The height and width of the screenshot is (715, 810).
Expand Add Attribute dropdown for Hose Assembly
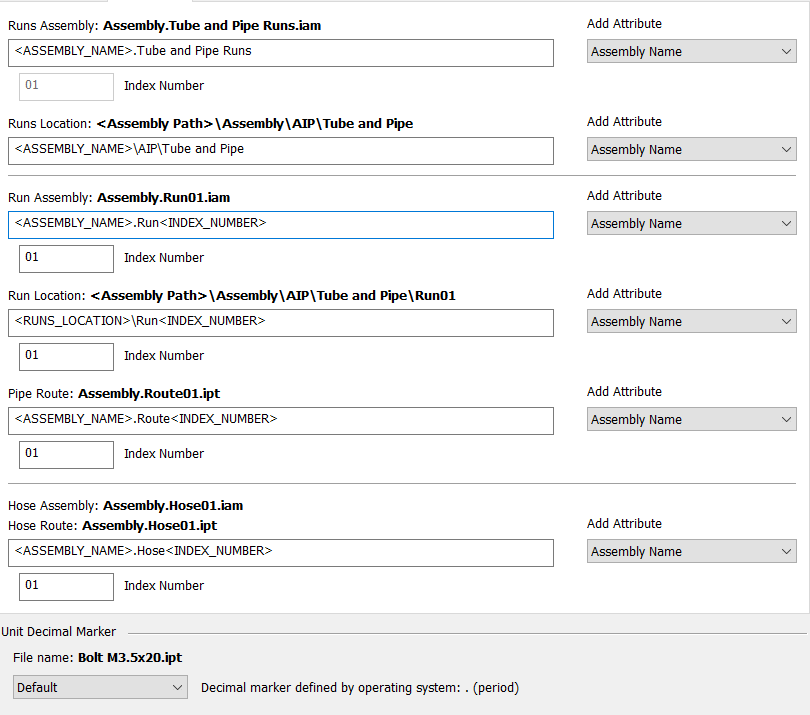(x=691, y=552)
